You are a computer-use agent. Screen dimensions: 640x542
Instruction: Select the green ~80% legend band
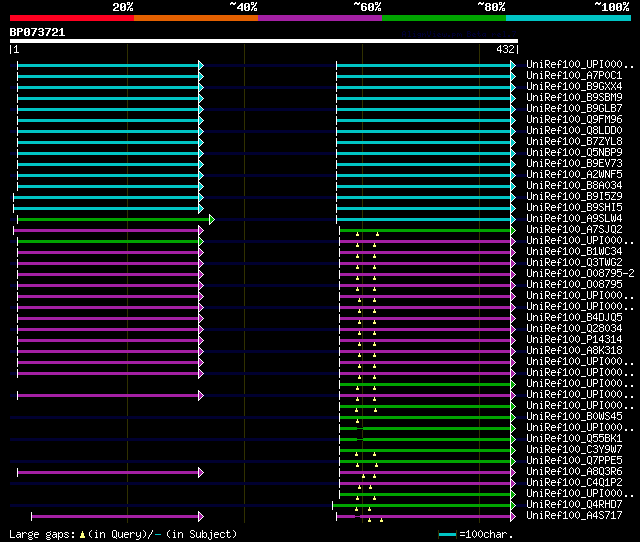point(443,18)
